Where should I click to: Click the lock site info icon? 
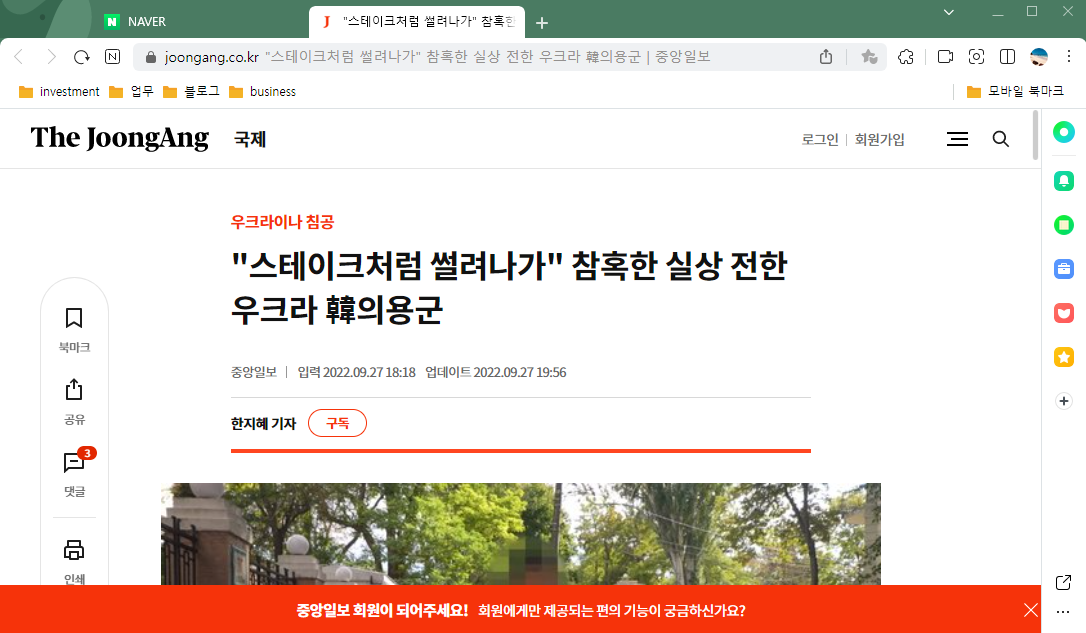pos(150,57)
